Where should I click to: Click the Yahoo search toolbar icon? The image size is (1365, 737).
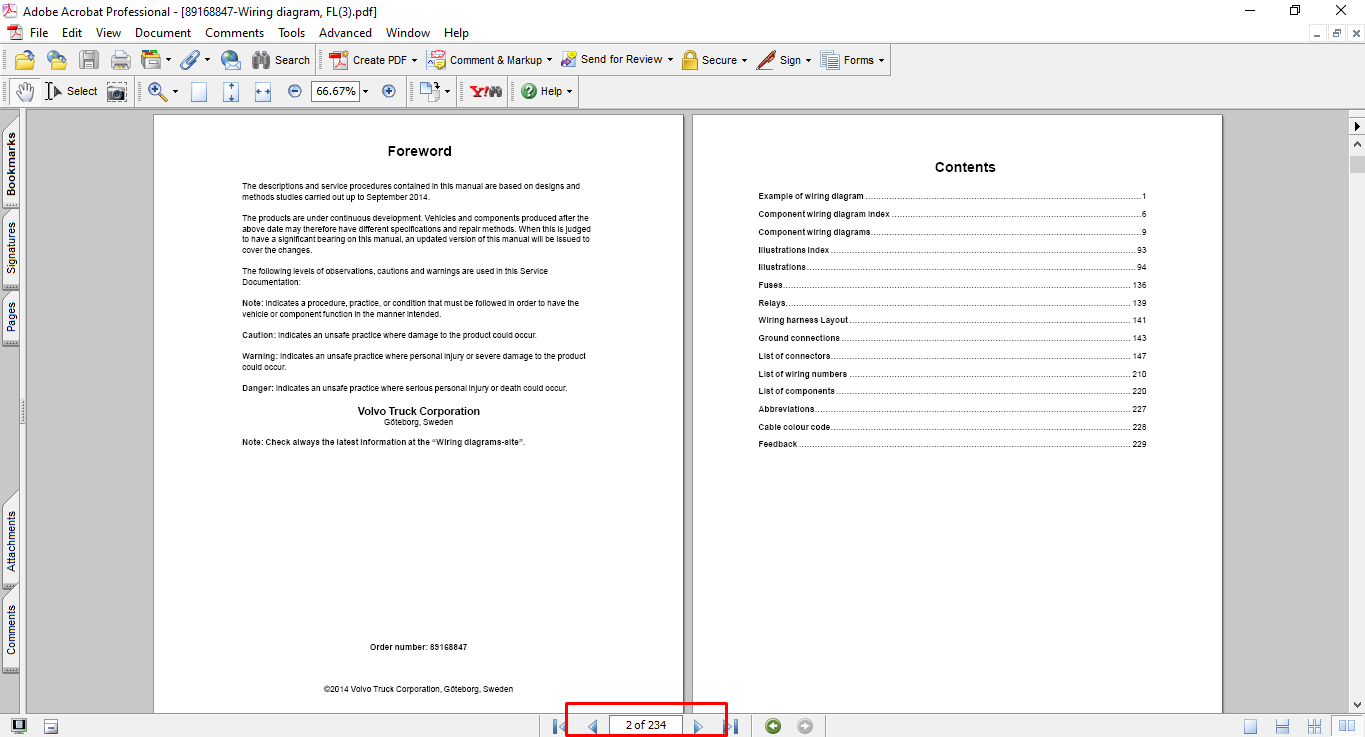click(486, 91)
